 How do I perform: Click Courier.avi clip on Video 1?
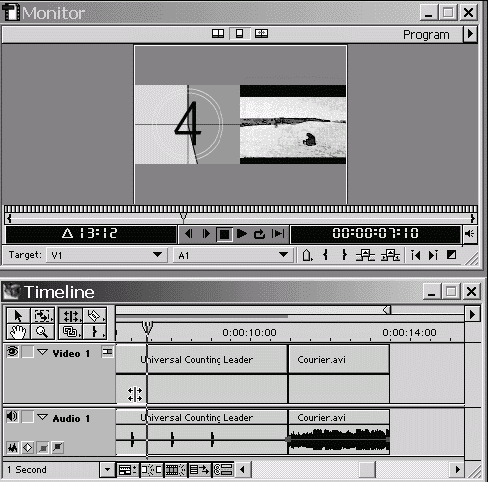click(339, 360)
